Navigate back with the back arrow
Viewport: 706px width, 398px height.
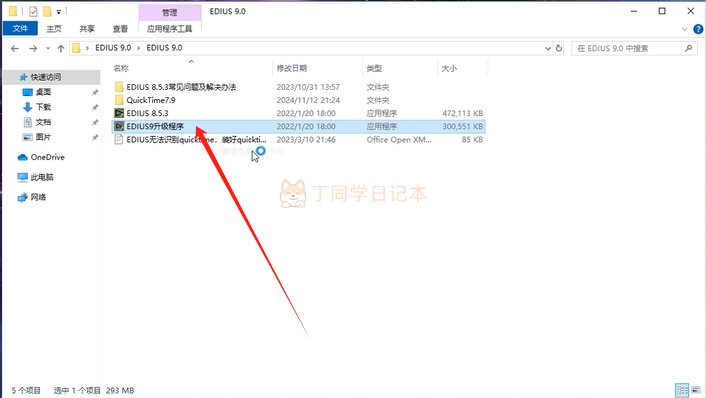click(x=15, y=48)
